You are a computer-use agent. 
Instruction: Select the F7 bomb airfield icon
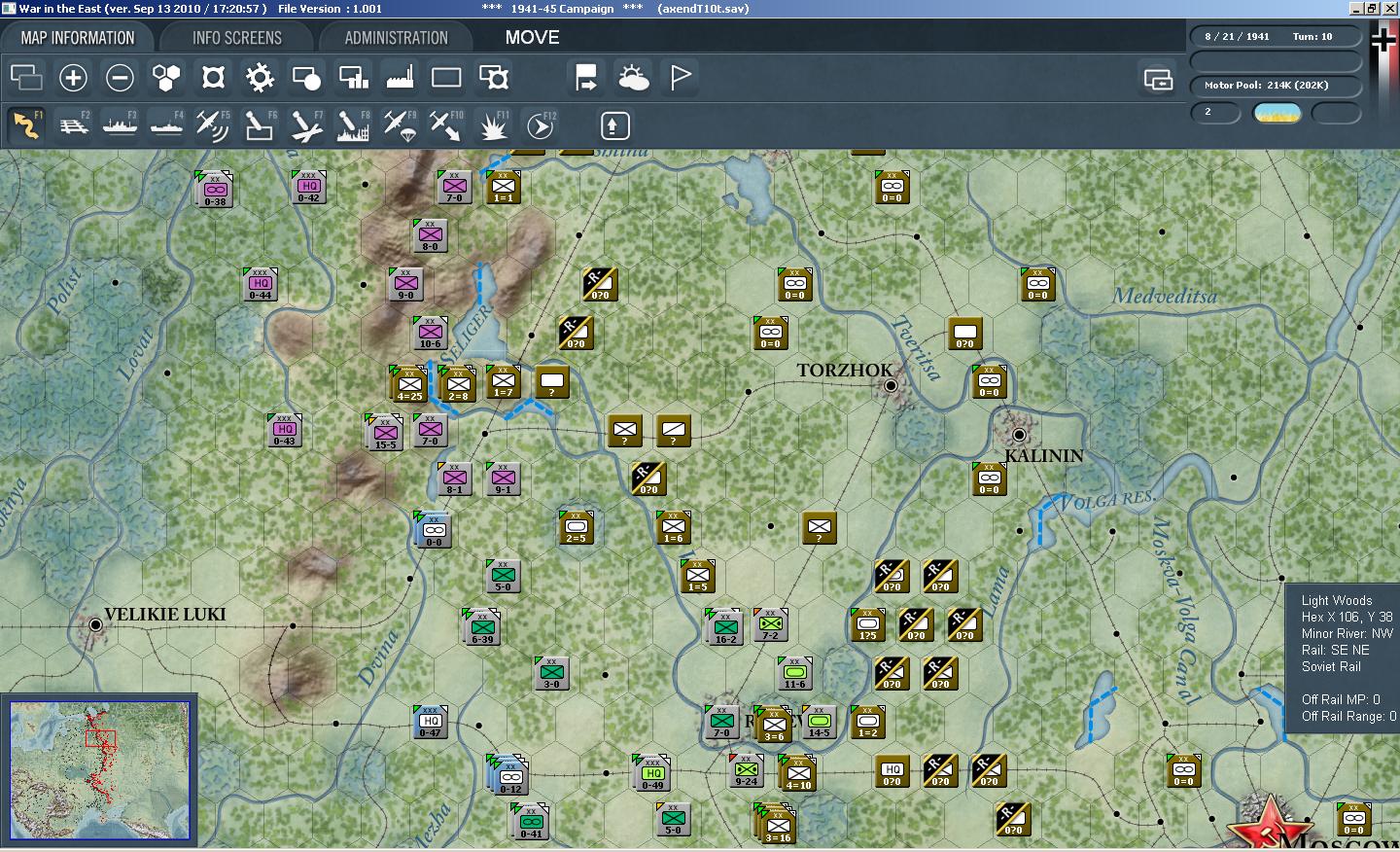pyautogui.click(x=306, y=125)
